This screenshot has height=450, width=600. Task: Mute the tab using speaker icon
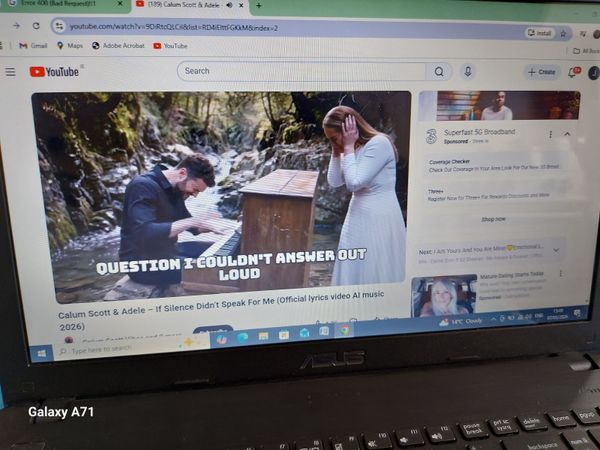[x=230, y=5]
